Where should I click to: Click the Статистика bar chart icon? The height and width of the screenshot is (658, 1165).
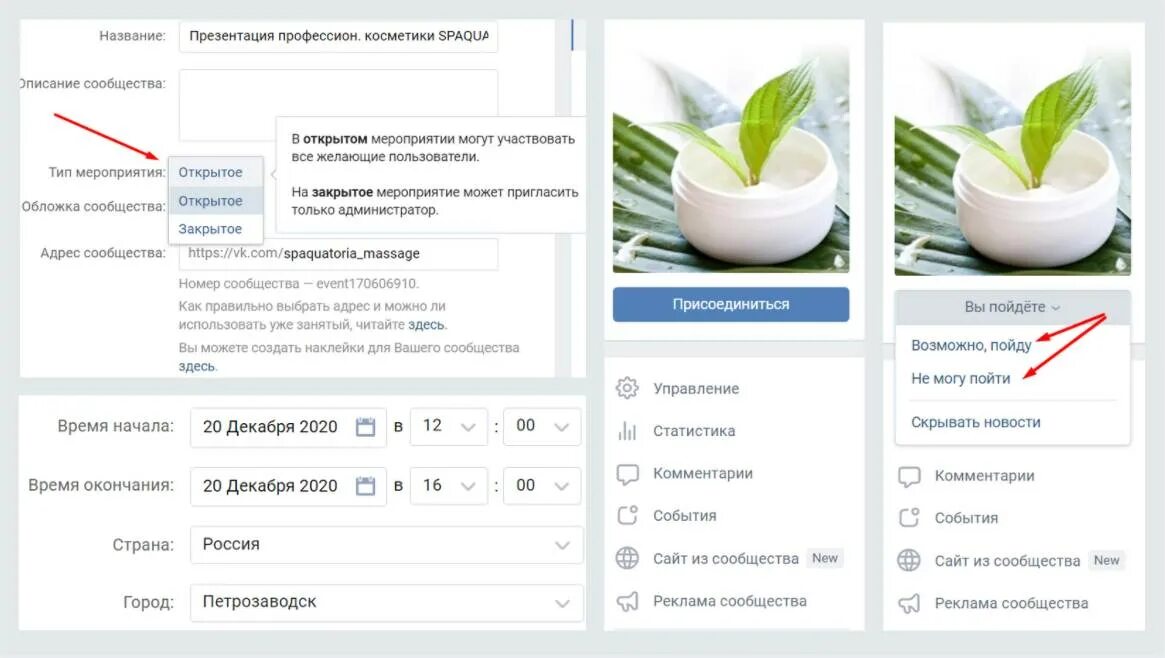pos(627,431)
